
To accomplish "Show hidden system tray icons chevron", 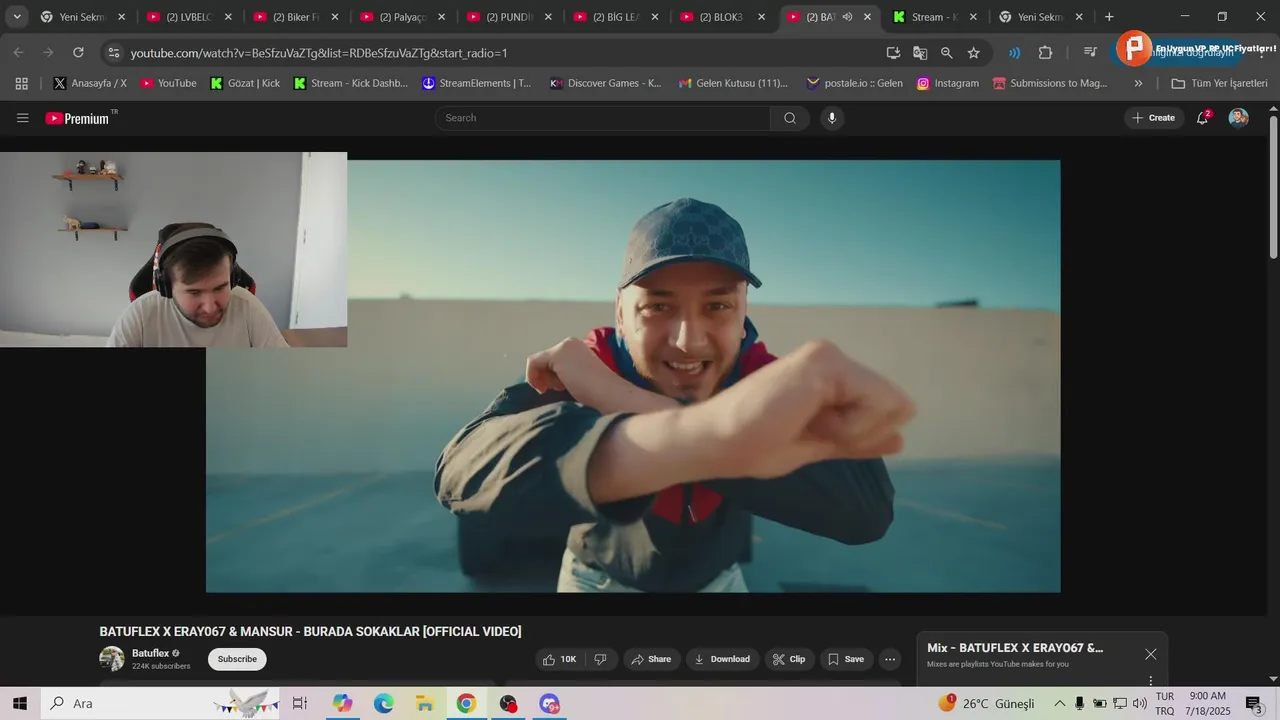I will [1059, 703].
